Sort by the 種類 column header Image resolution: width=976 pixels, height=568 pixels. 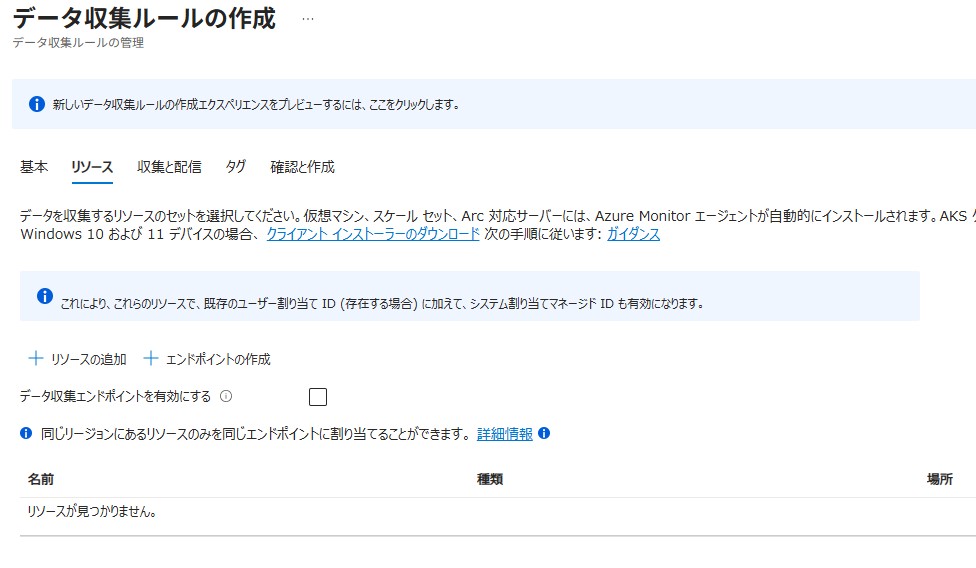490,480
